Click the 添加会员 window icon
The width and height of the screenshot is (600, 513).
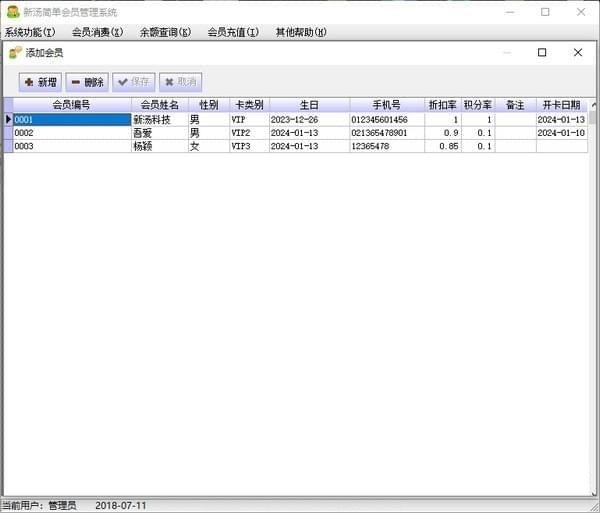(15, 52)
